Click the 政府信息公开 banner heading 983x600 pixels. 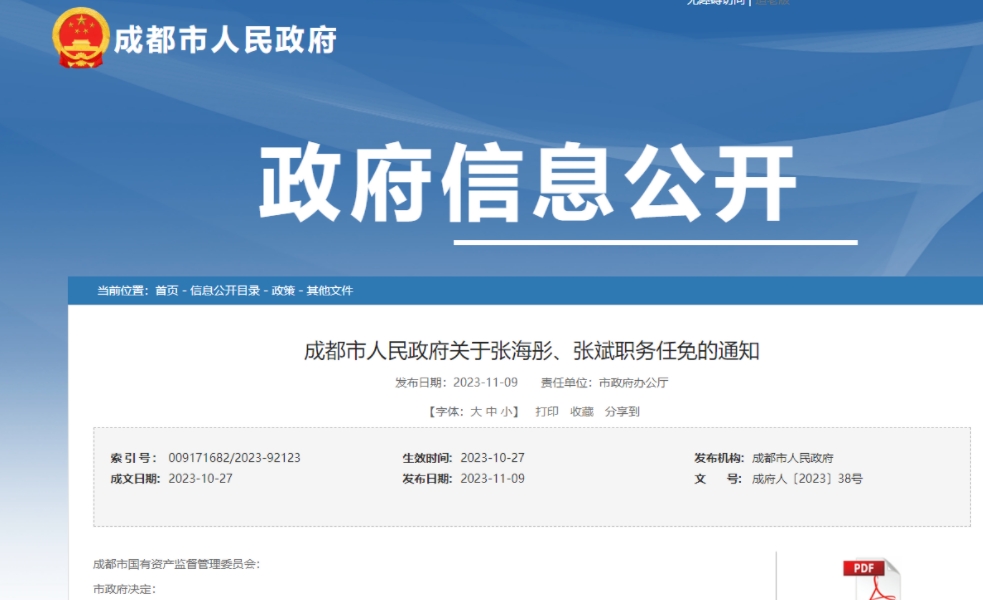tap(530, 180)
